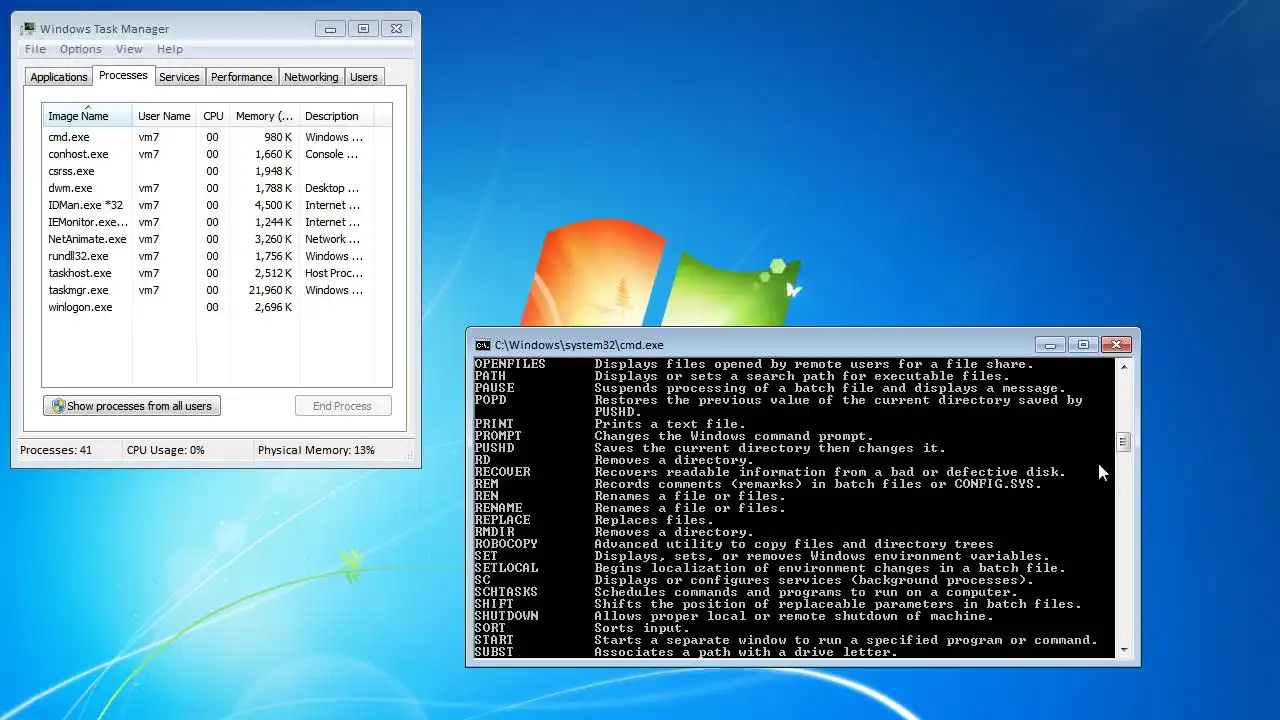Close the cmd.exe command prompt window
The width and height of the screenshot is (1280, 720).
pyautogui.click(x=1116, y=345)
